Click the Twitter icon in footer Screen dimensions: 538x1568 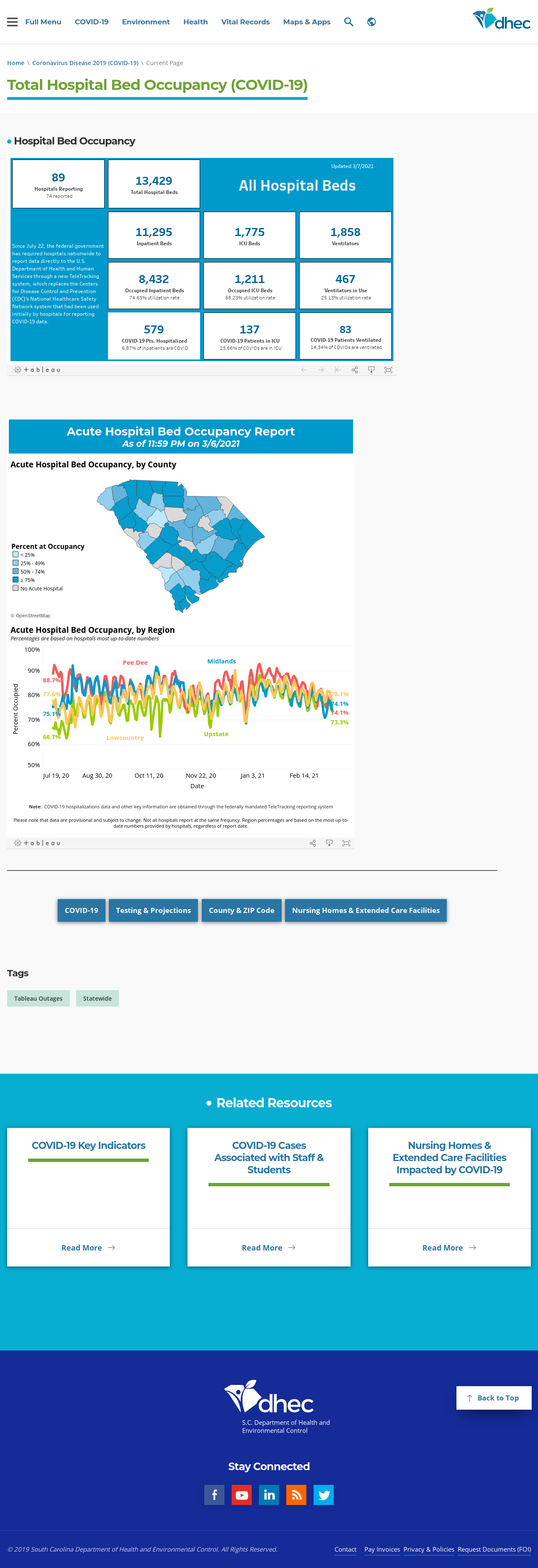point(324,1495)
